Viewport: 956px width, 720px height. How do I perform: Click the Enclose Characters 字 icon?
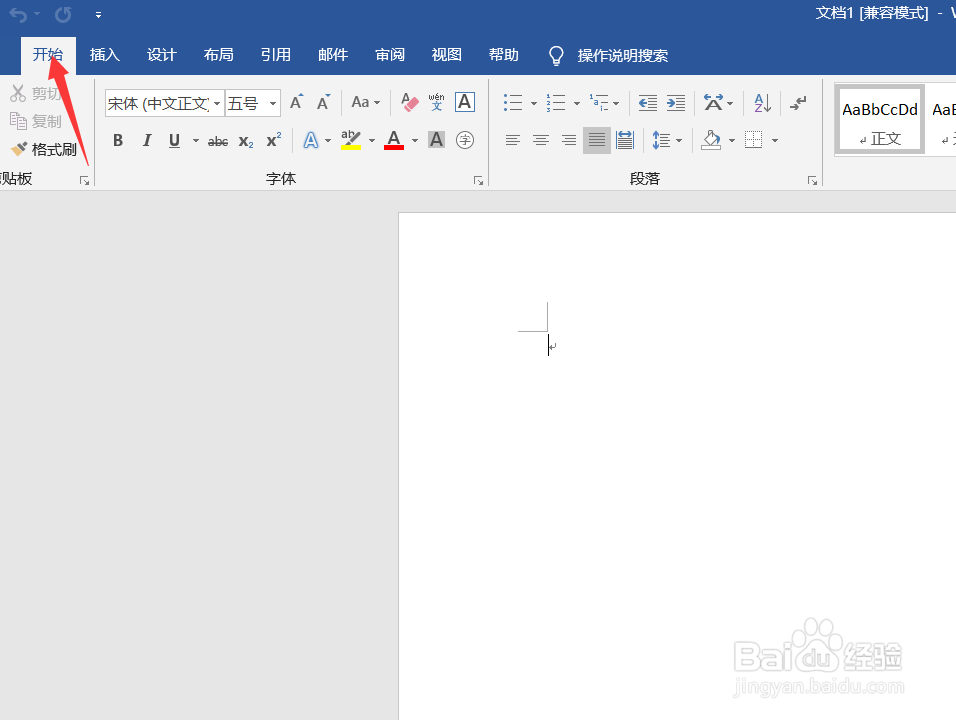tap(465, 140)
